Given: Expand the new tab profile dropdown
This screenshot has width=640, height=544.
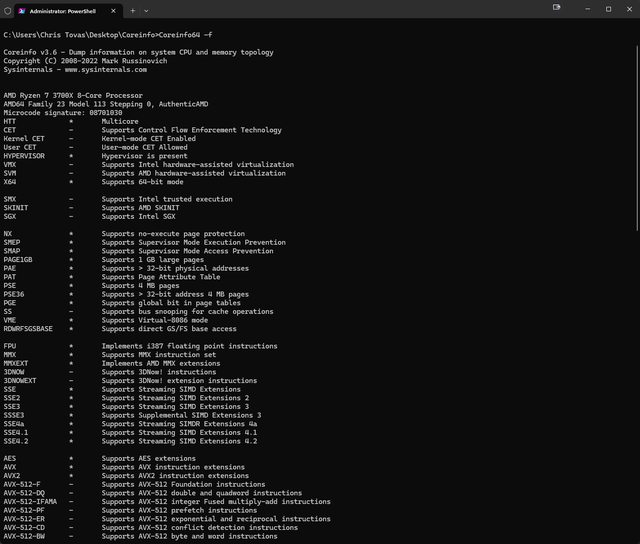Looking at the screenshot, I should pos(148,9).
